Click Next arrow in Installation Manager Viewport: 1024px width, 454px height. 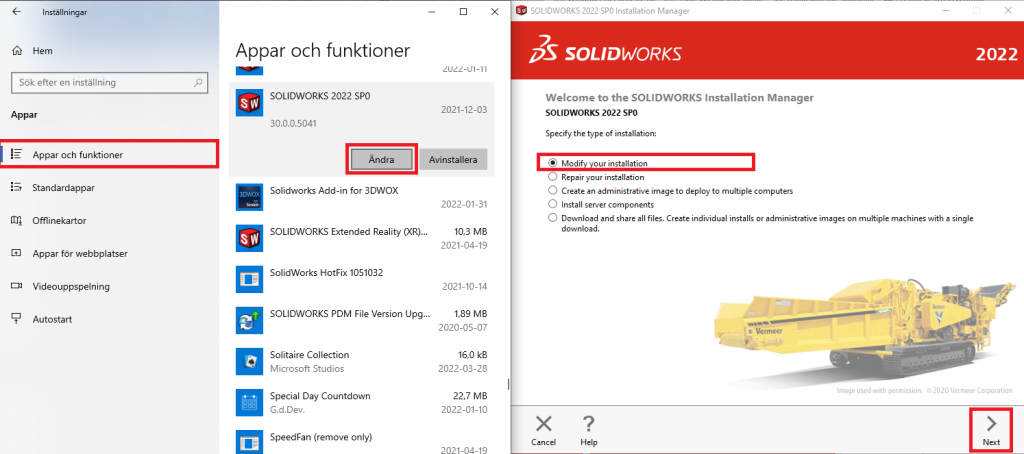coord(990,428)
